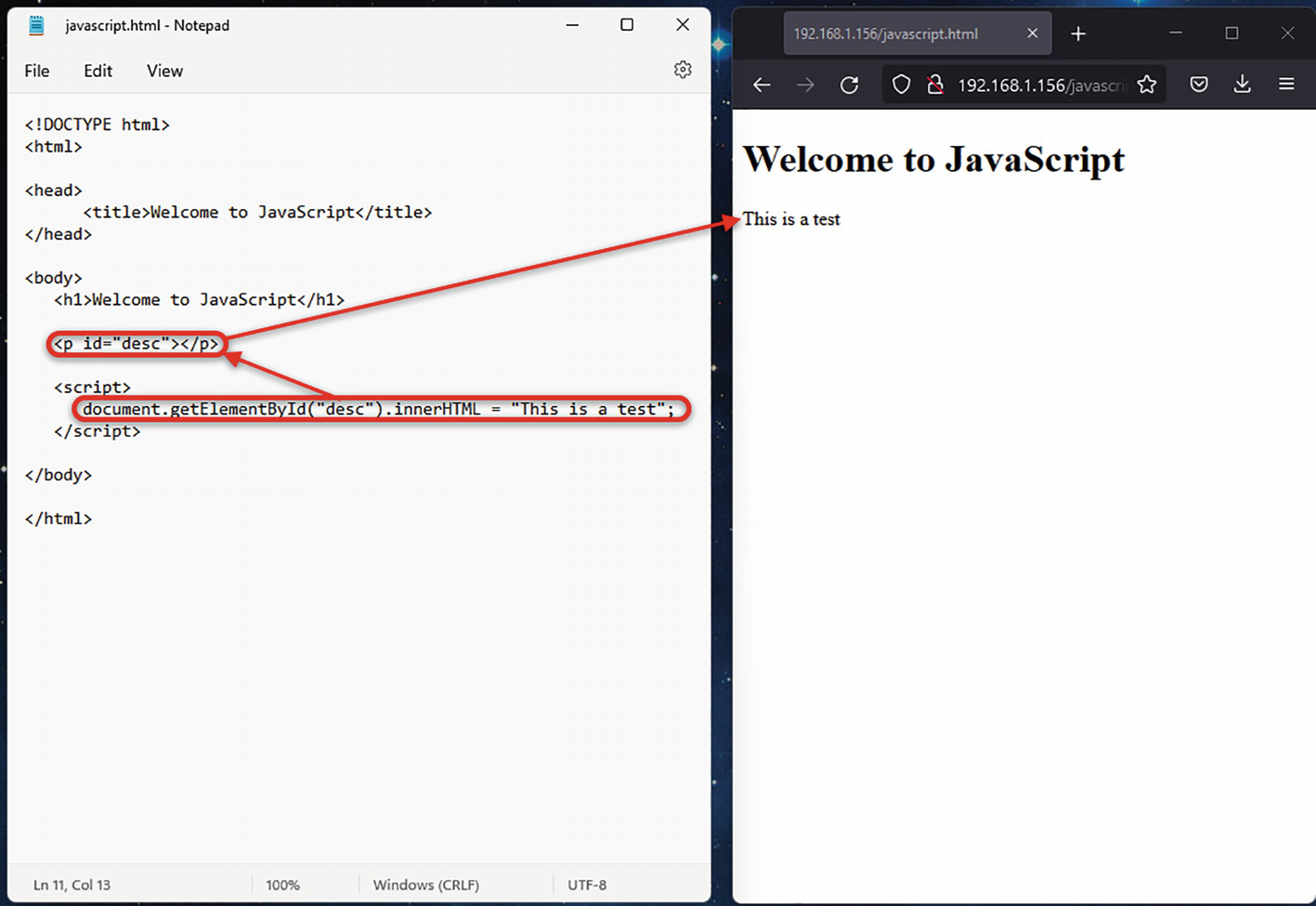Screen dimensions: 1316x906
Task: Open the View menu in Notepad
Action: [x=164, y=72]
